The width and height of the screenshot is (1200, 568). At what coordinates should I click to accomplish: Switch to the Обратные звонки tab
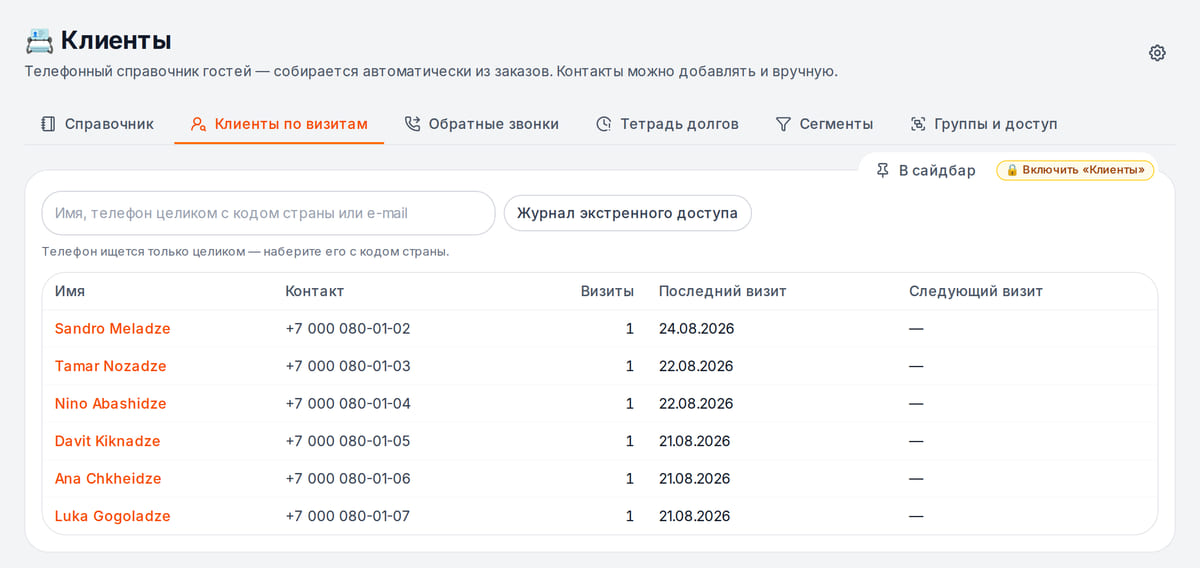coord(481,124)
